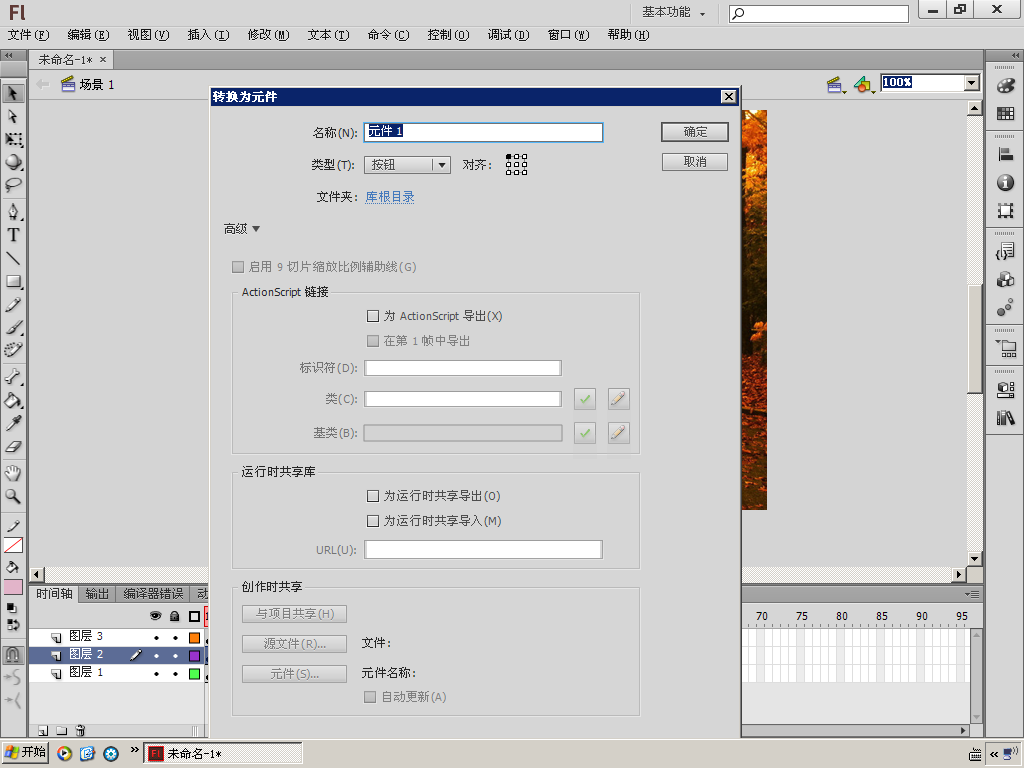The height and width of the screenshot is (768, 1024).
Task: Select the Text tool
Action: [13, 235]
